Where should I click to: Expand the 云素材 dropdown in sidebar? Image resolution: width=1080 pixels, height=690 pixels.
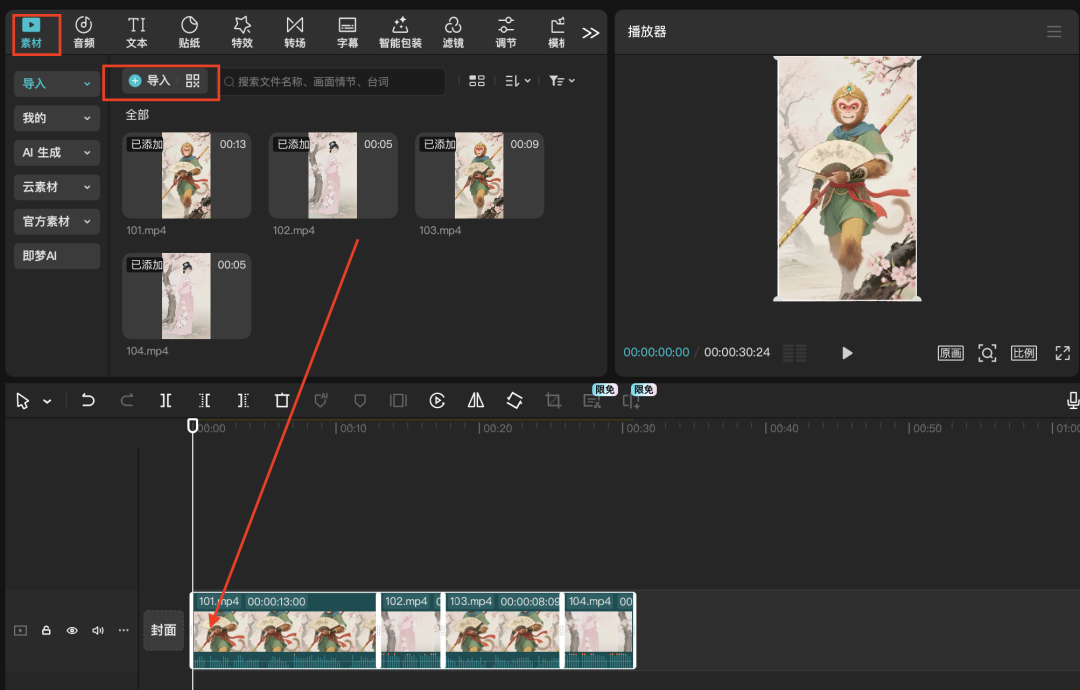(57, 187)
